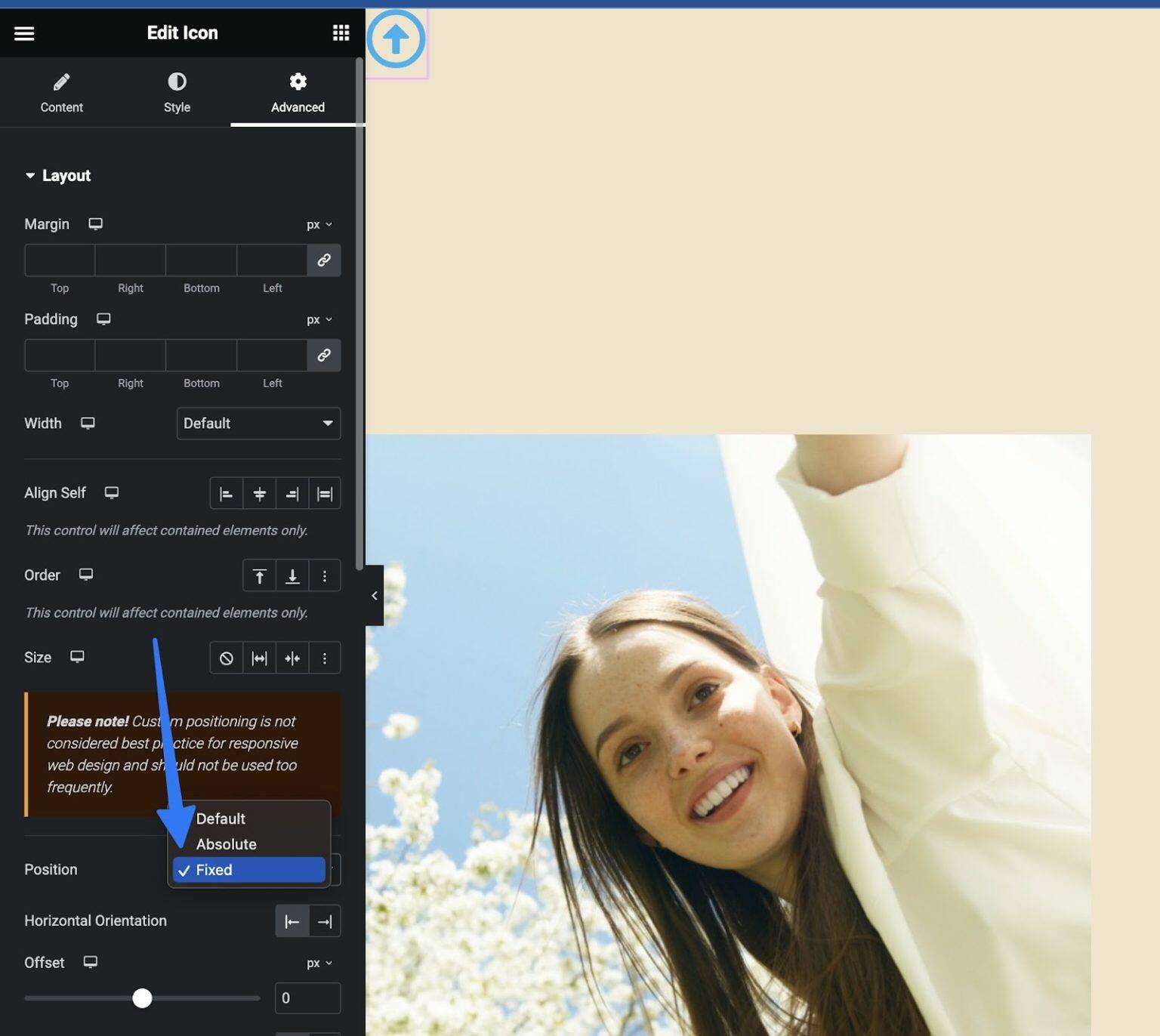Viewport: 1160px width, 1036px height.
Task: Collapse the Layout section
Action: coord(30,175)
